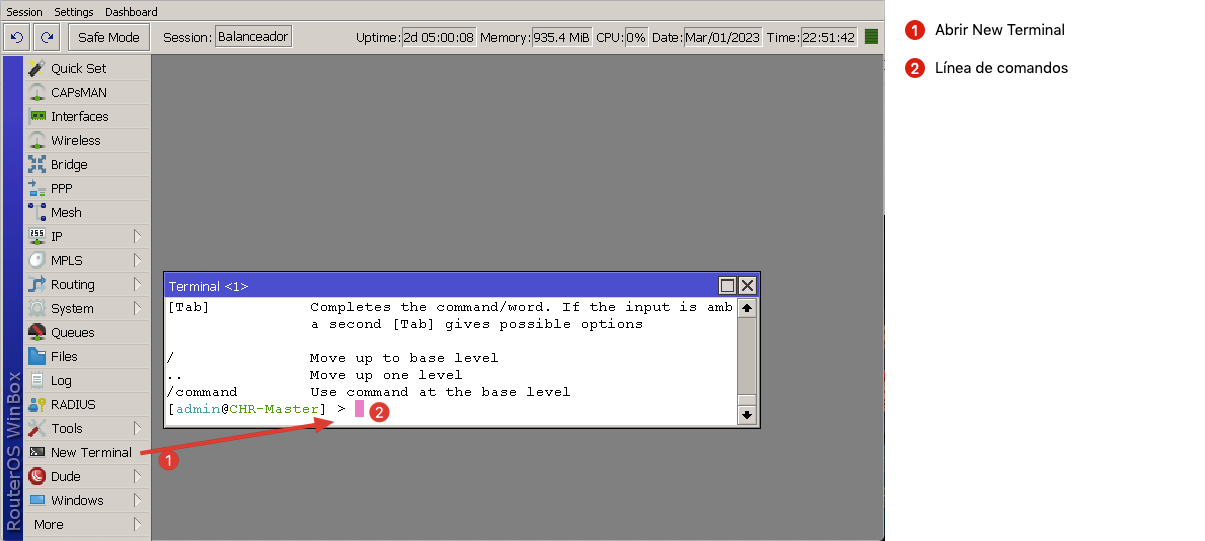Click the Interfaces icon in sidebar

pyautogui.click(x=37, y=116)
